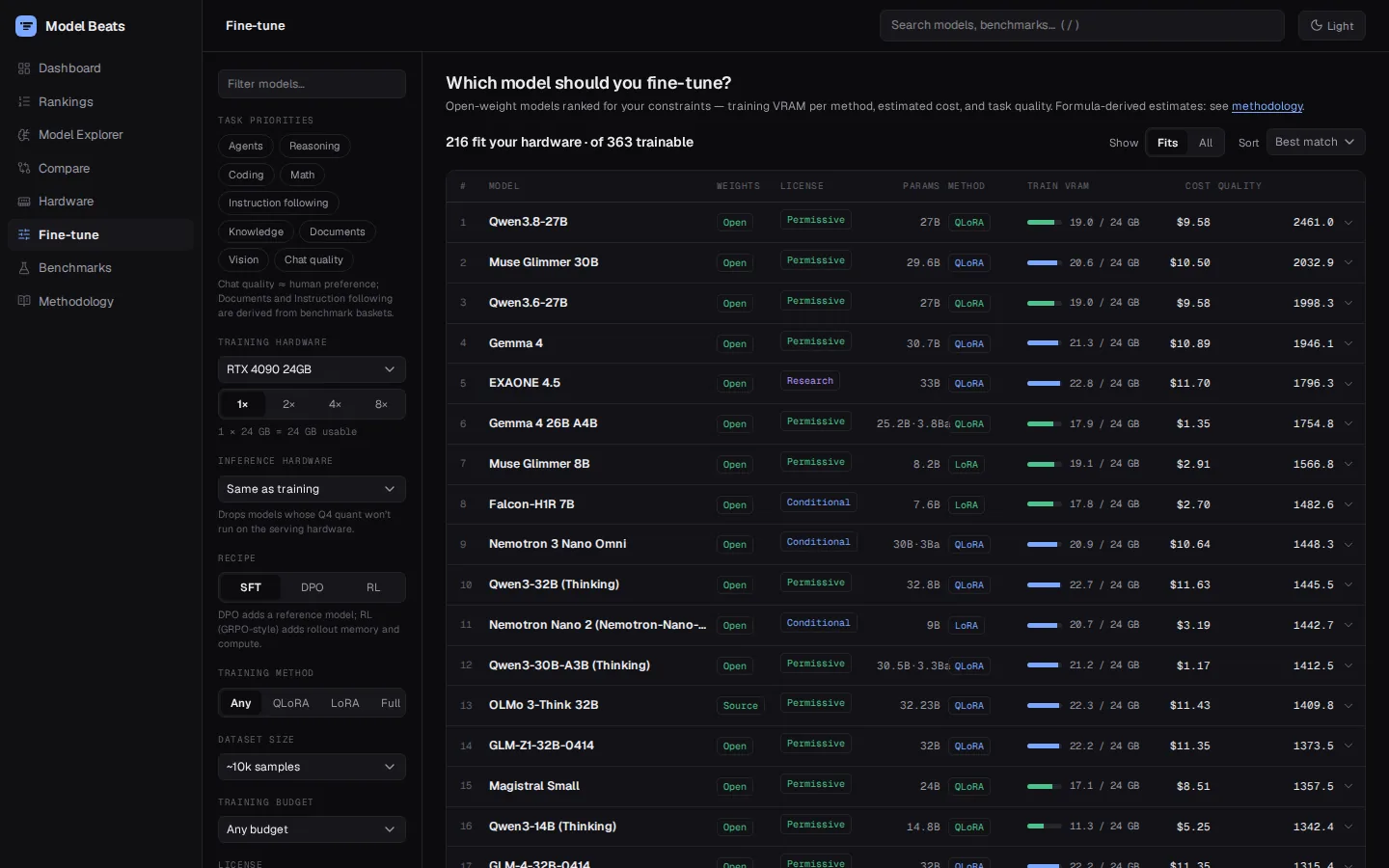Toggle the Math task priority chip
This screenshot has height=868, width=1389.
click(302, 175)
